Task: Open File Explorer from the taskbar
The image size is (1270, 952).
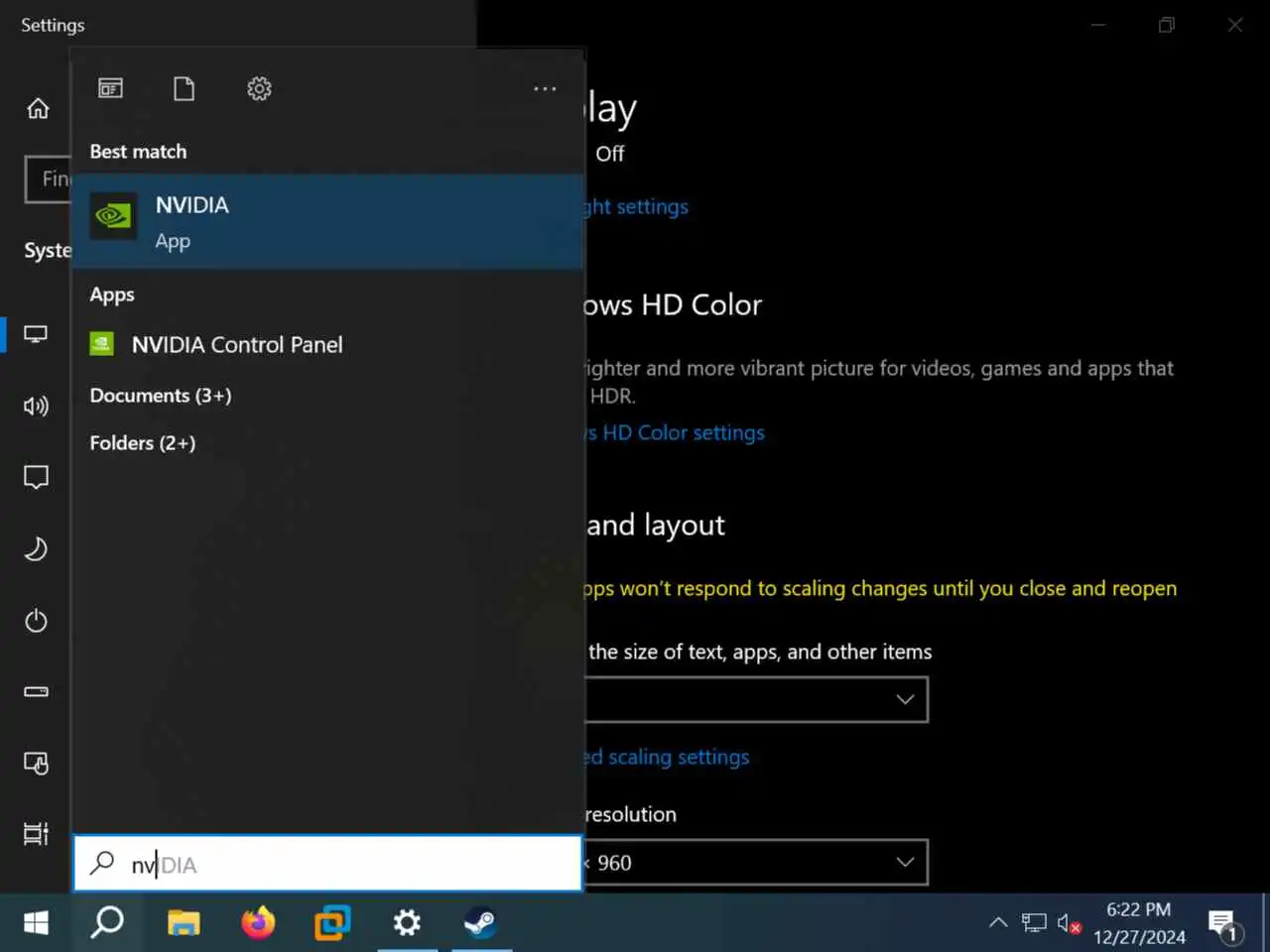Action: (x=184, y=923)
